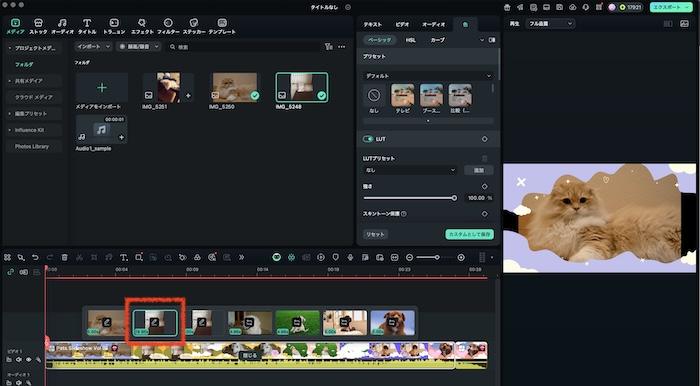Open the トランジション (Transitions) tab

point(114,26)
